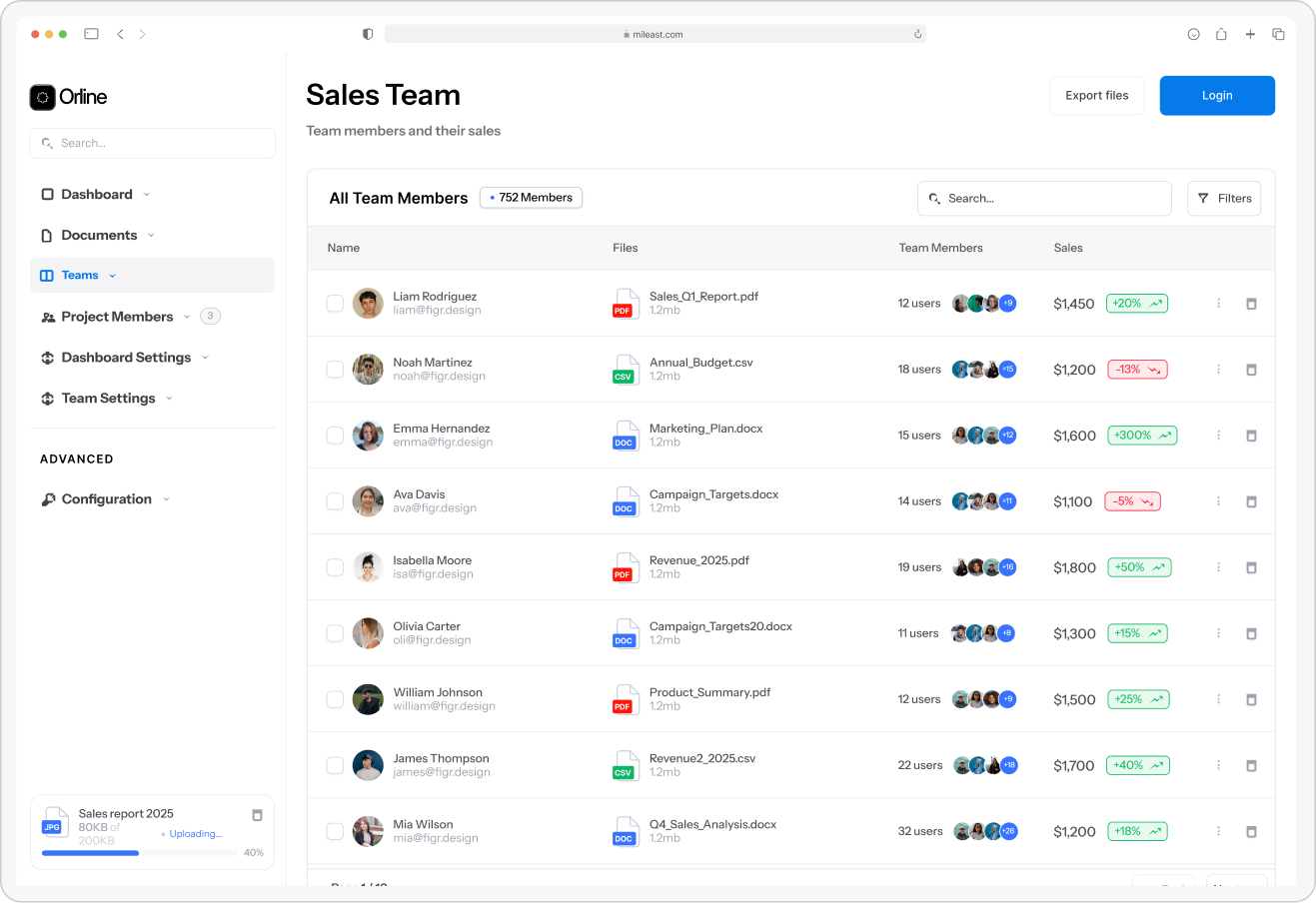Open the Documents section in the sidebar
Screen dimensions: 1316x903
100,235
